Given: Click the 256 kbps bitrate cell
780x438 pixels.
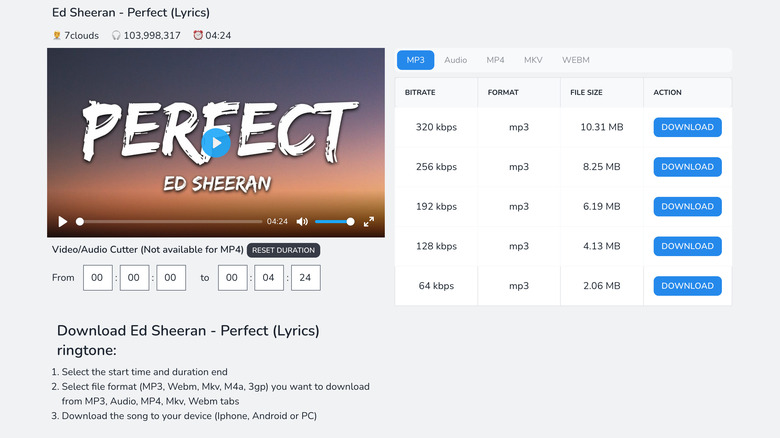Looking at the screenshot, I should (436, 167).
